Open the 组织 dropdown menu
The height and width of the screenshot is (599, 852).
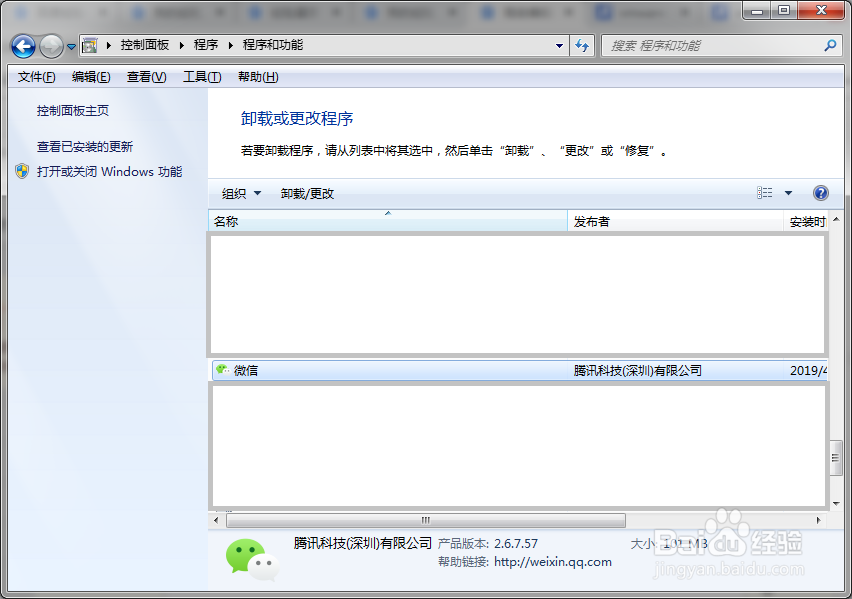(240, 192)
